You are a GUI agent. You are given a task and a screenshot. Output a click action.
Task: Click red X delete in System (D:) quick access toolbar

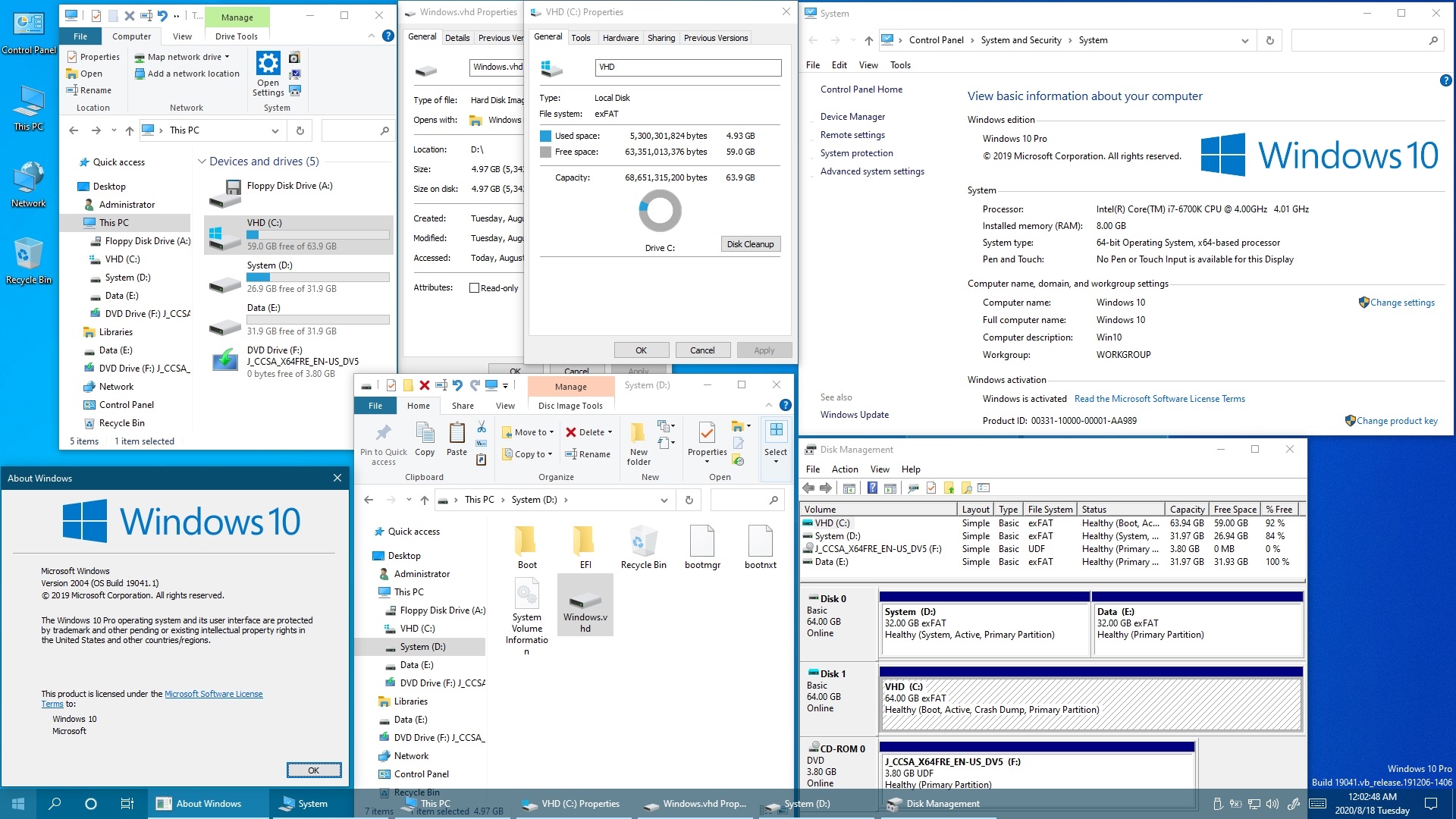[425, 385]
